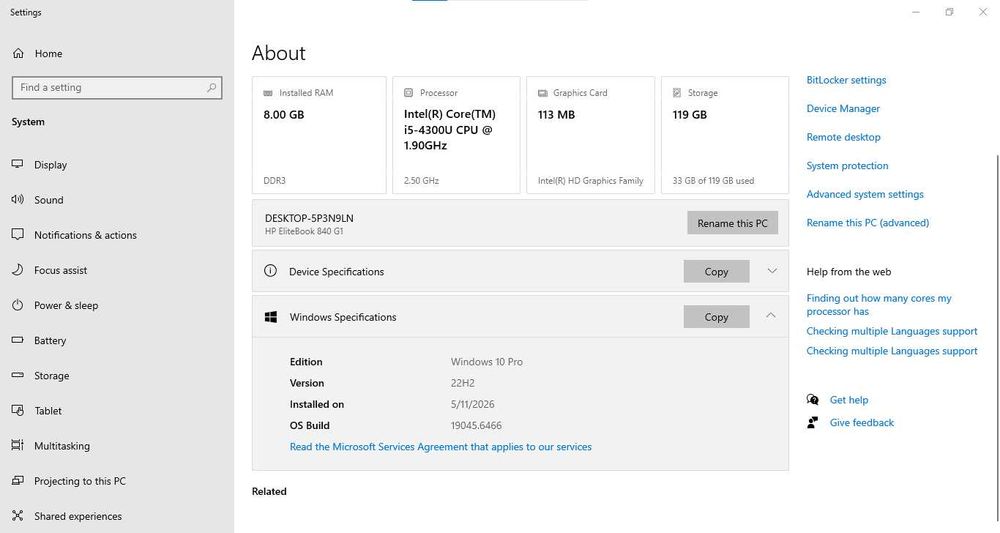
Task: Open BitLocker settings link
Action: click(846, 80)
